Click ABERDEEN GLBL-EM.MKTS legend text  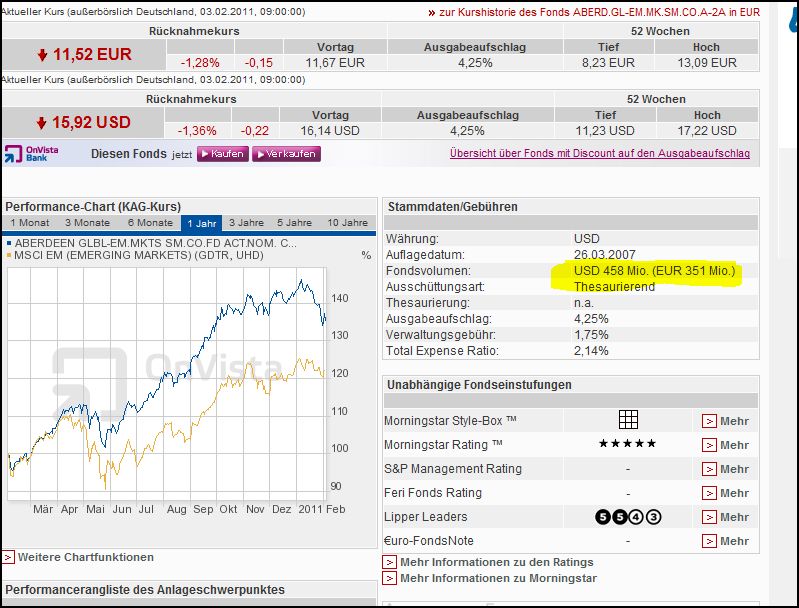coord(155,243)
